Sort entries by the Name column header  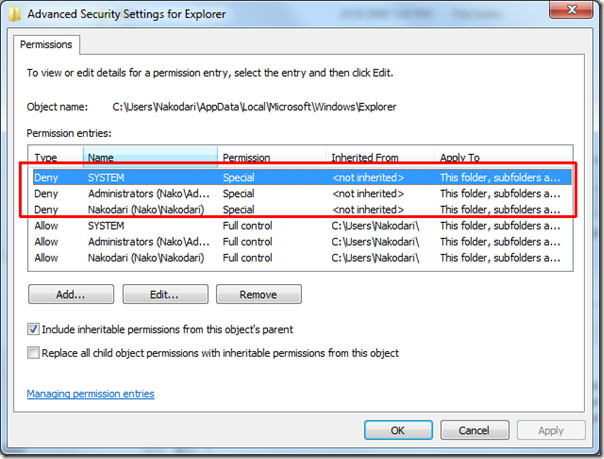click(150, 158)
